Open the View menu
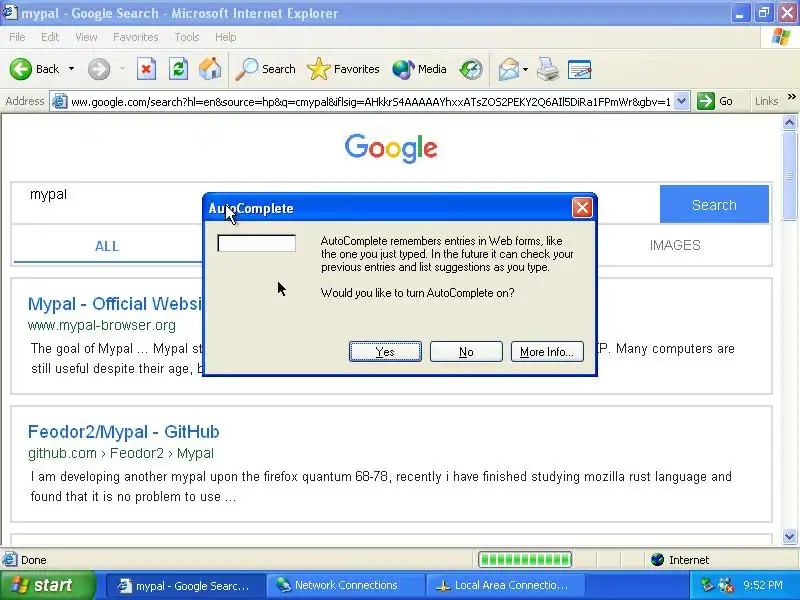800x600 pixels. tap(86, 37)
